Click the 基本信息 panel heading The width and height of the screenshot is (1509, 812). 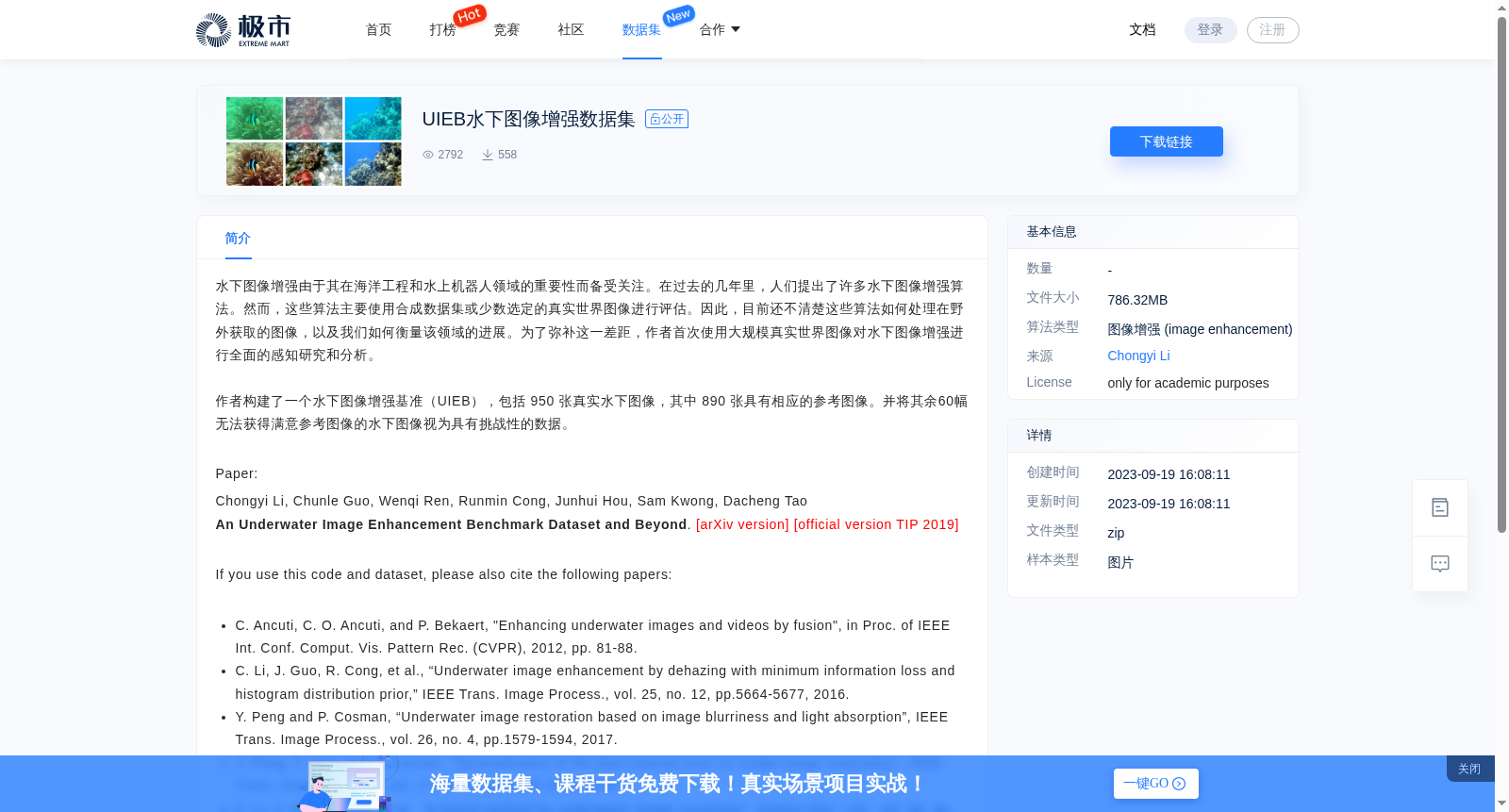coord(1052,232)
